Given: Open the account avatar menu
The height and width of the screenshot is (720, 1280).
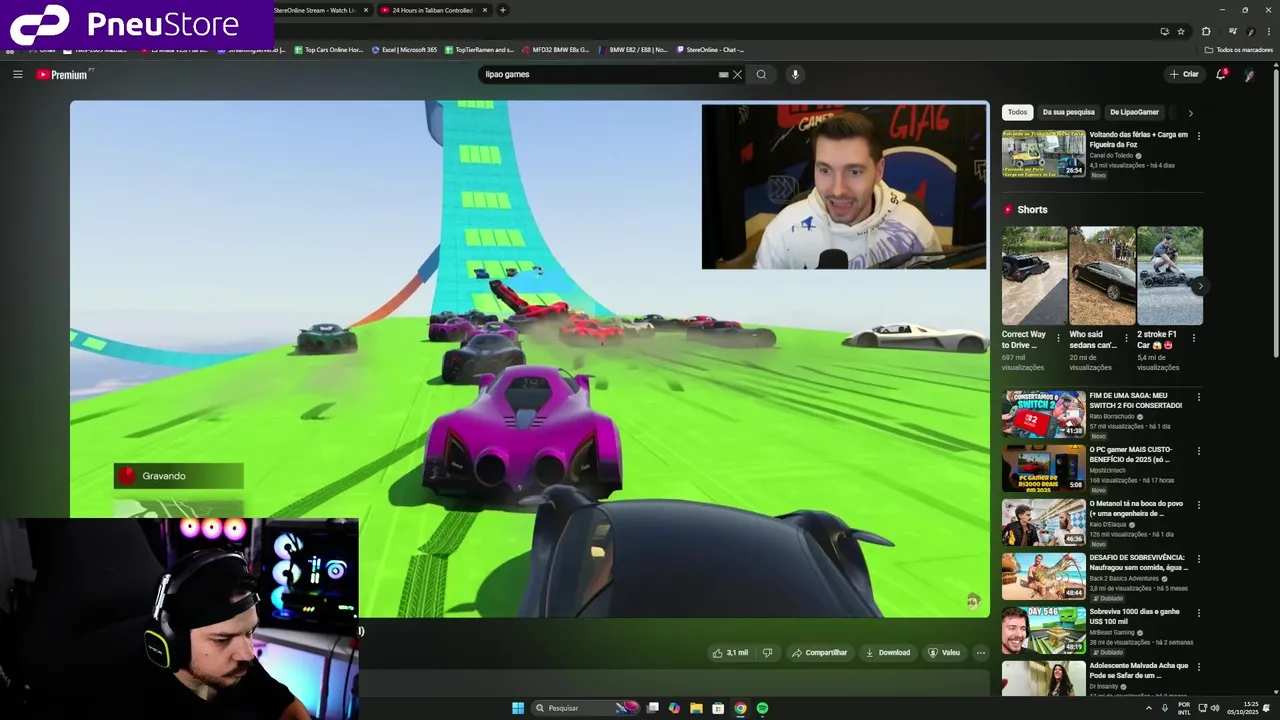Looking at the screenshot, I should (x=1249, y=74).
